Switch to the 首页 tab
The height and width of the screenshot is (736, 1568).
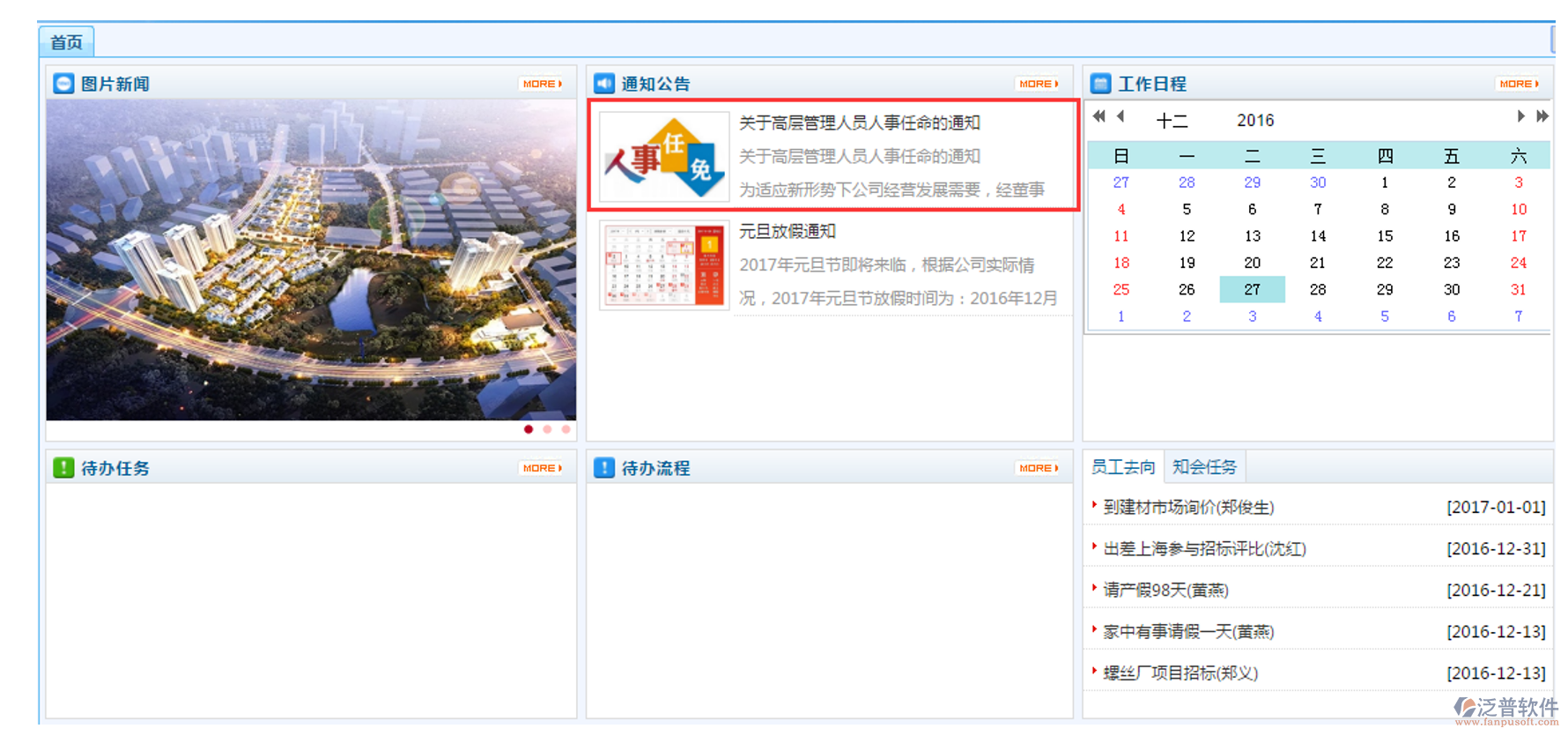click(x=66, y=42)
